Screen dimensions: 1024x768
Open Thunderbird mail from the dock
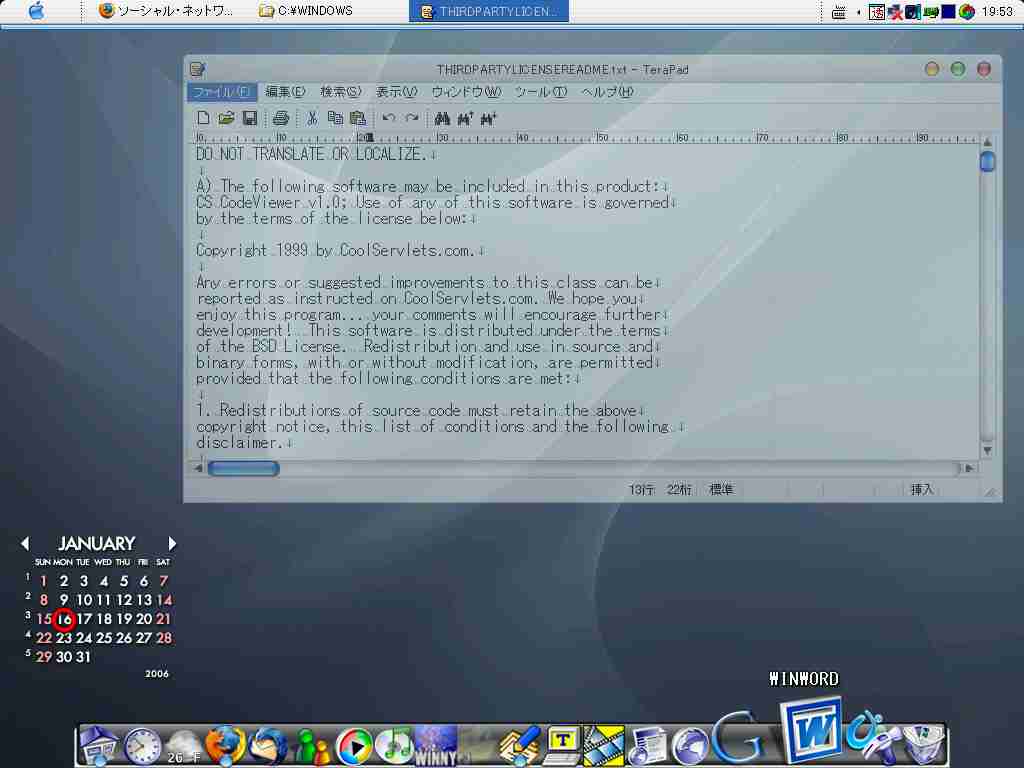point(268,745)
